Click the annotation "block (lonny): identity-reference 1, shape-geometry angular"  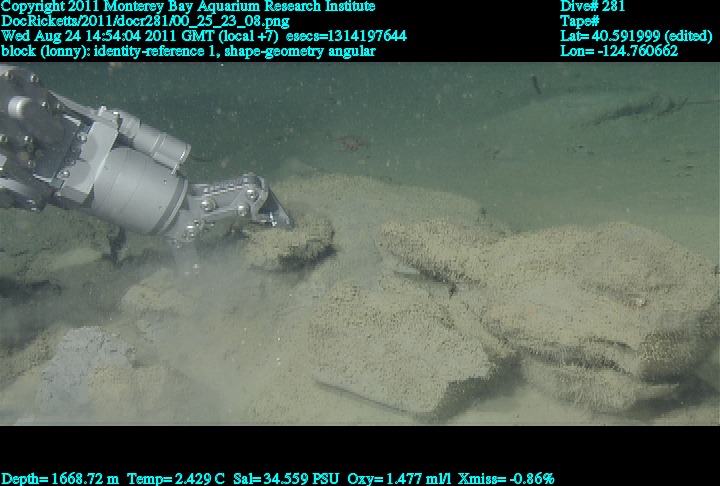click(x=188, y=51)
